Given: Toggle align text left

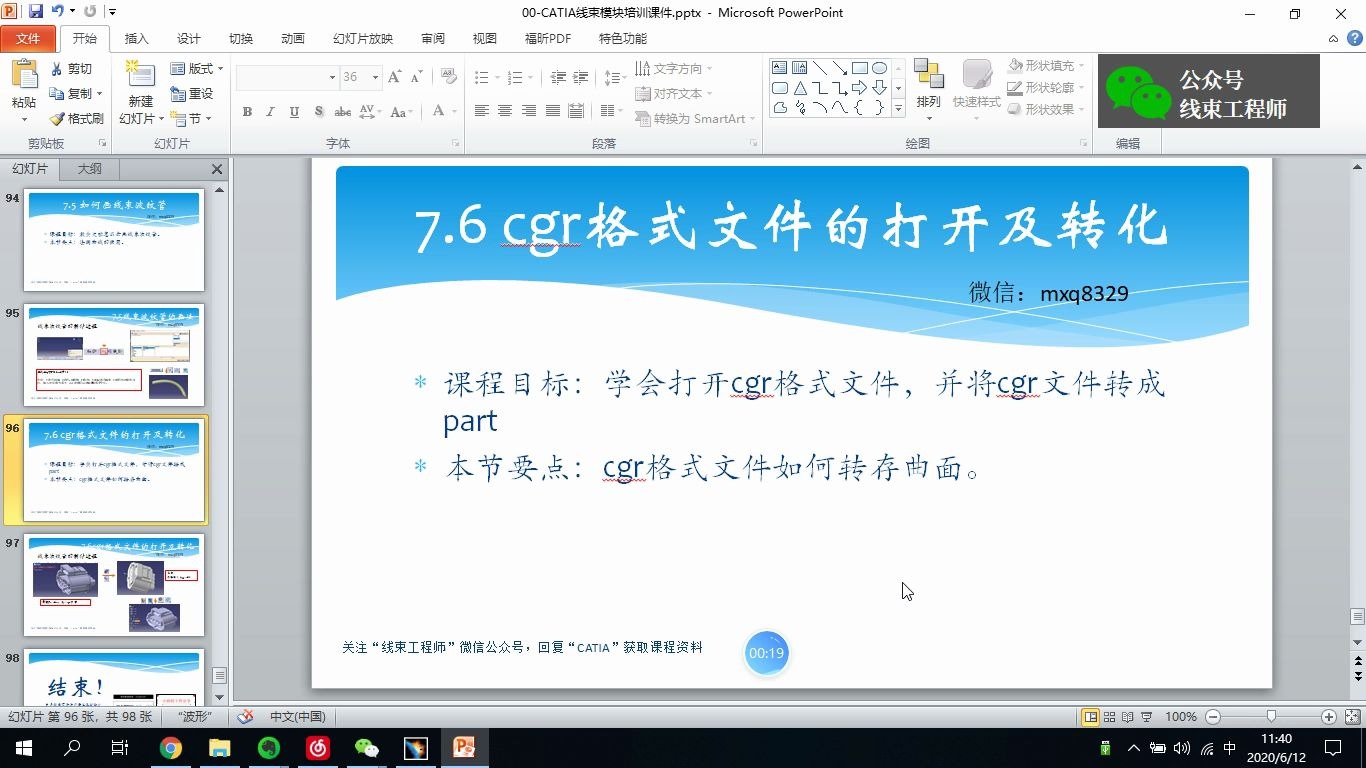Looking at the screenshot, I should click(481, 111).
